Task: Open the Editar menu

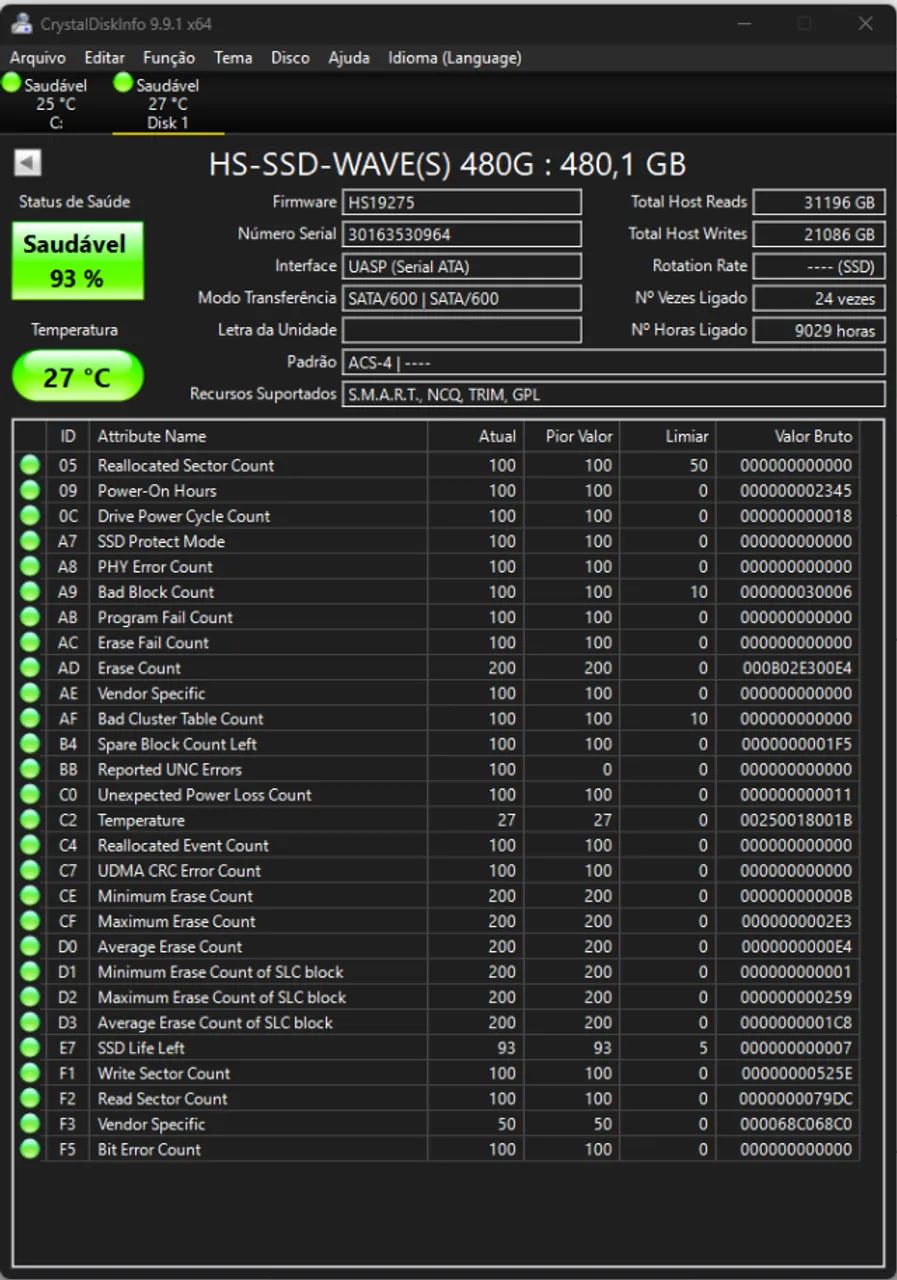Action: click(105, 58)
